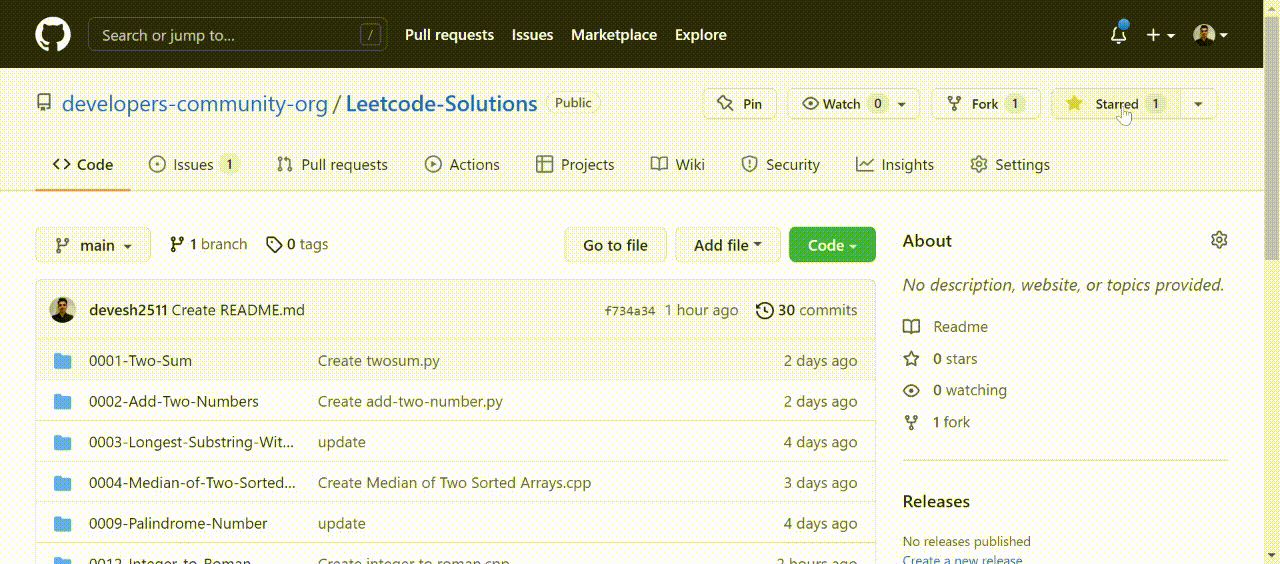Open the green Code dropdown

(x=831, y=245)
